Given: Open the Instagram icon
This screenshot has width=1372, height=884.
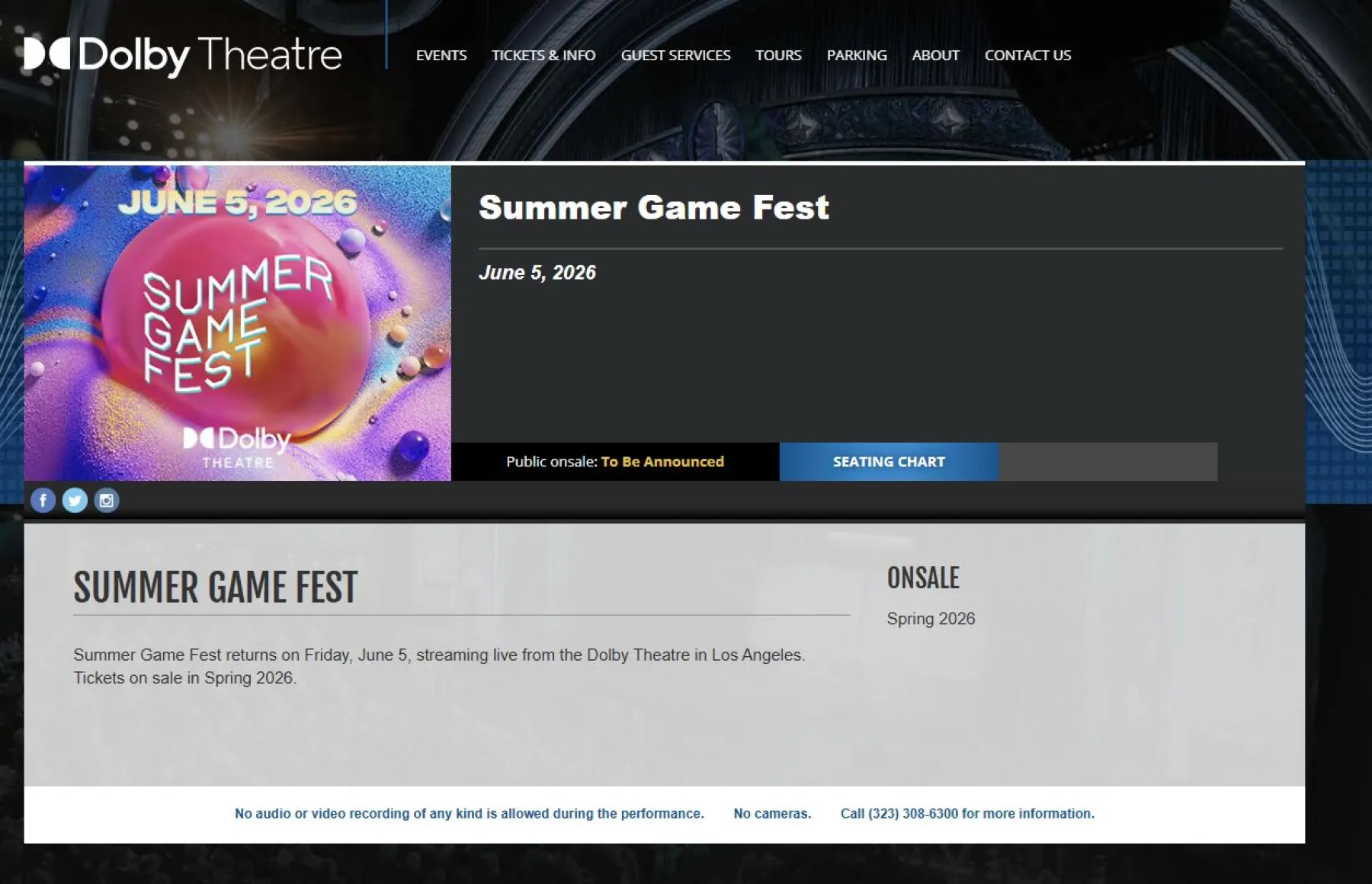Looking at the screenshot, I should tap(106, 501).
